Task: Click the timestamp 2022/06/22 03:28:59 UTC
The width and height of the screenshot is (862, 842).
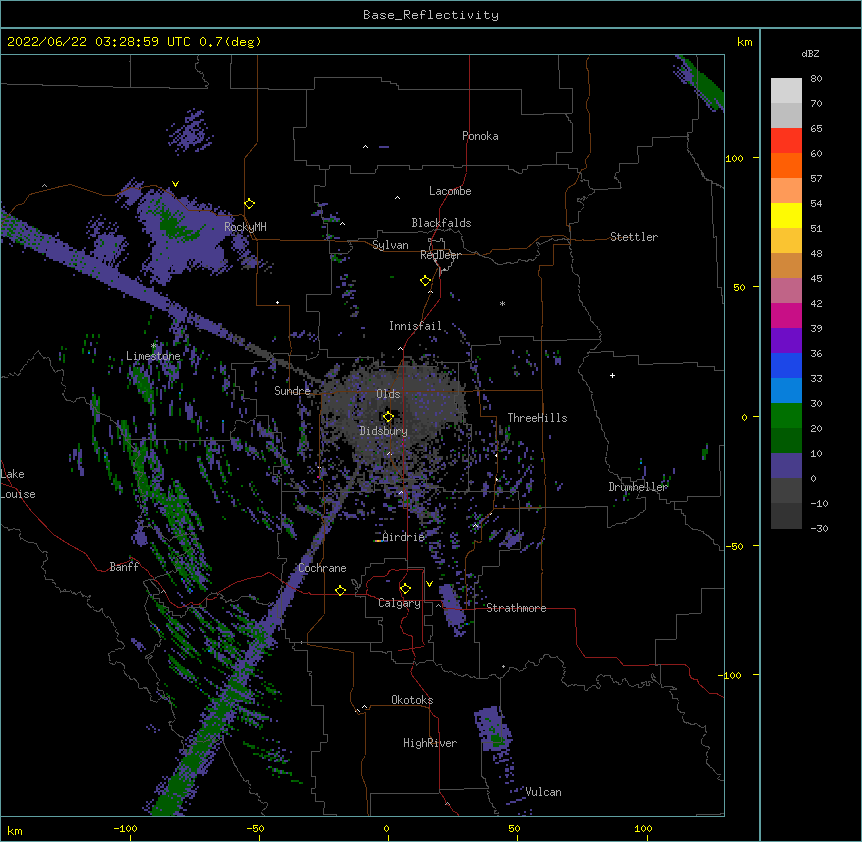Action: click(x=98, y=42)
